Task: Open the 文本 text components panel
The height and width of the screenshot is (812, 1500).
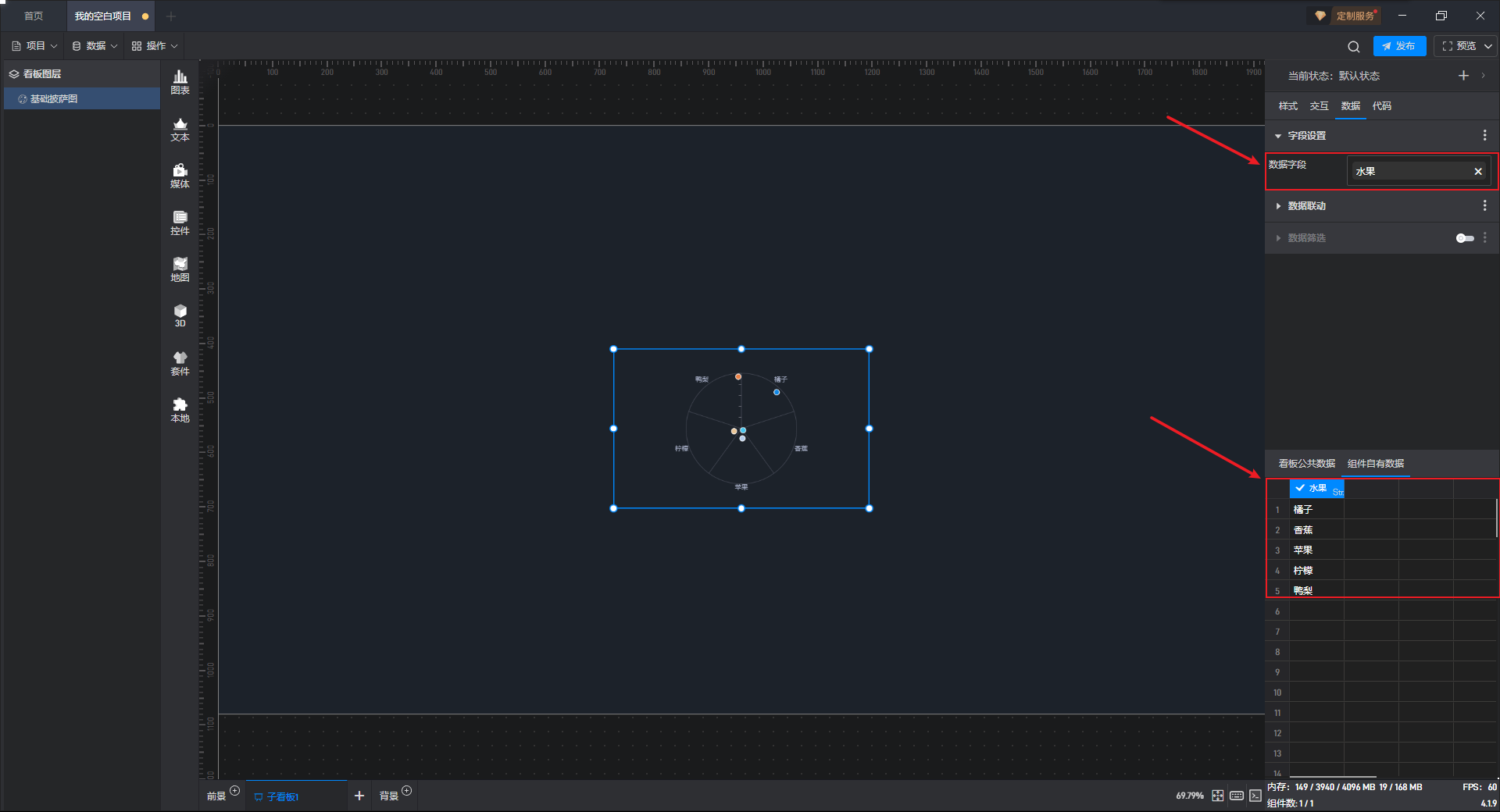Action: click(x=180, y=129)
